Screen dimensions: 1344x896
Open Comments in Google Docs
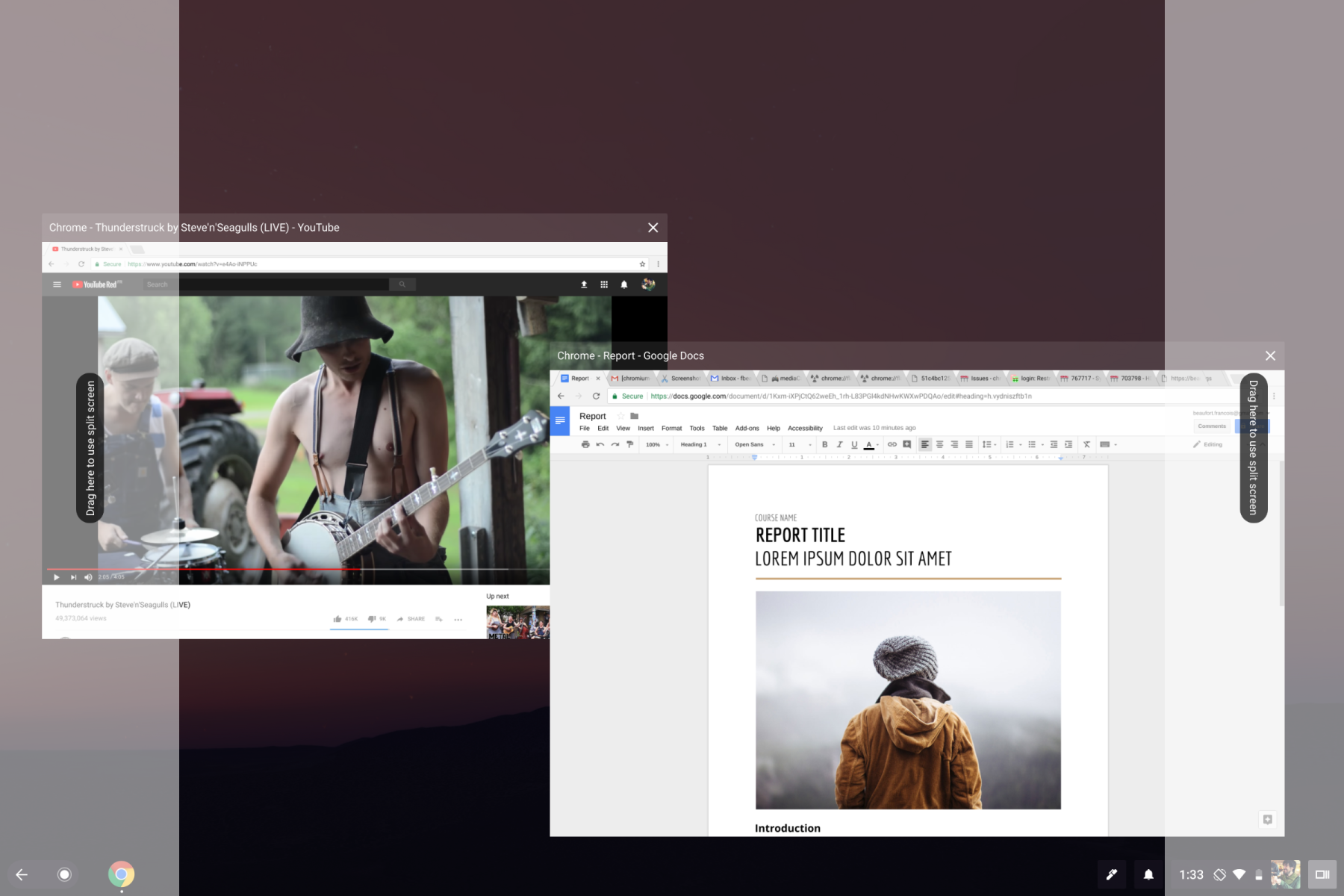point(1212,426)
